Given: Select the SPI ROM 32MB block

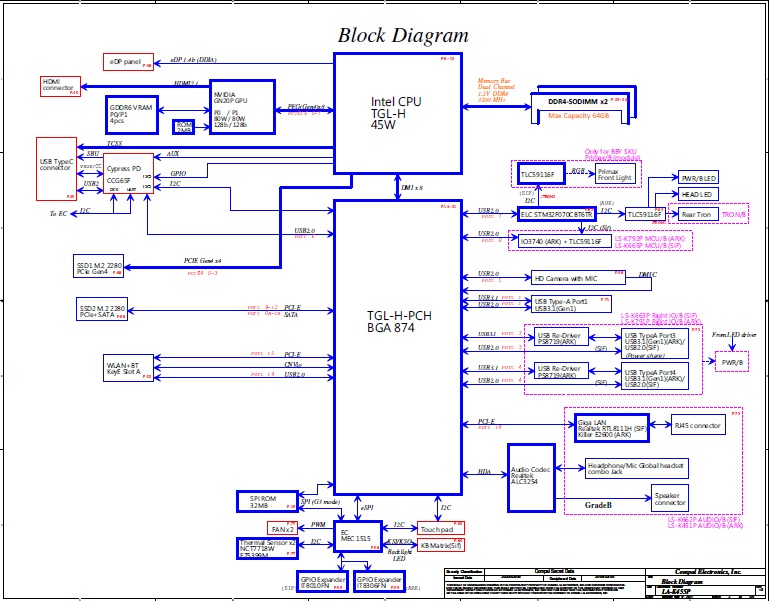Looking at the screenshot, I should [x=263, y=501].
